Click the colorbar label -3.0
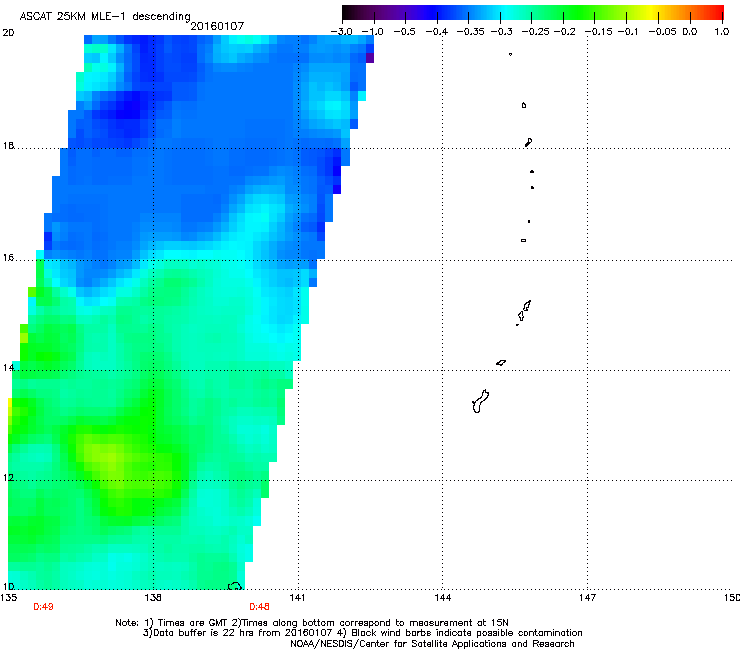 [342, 32]
